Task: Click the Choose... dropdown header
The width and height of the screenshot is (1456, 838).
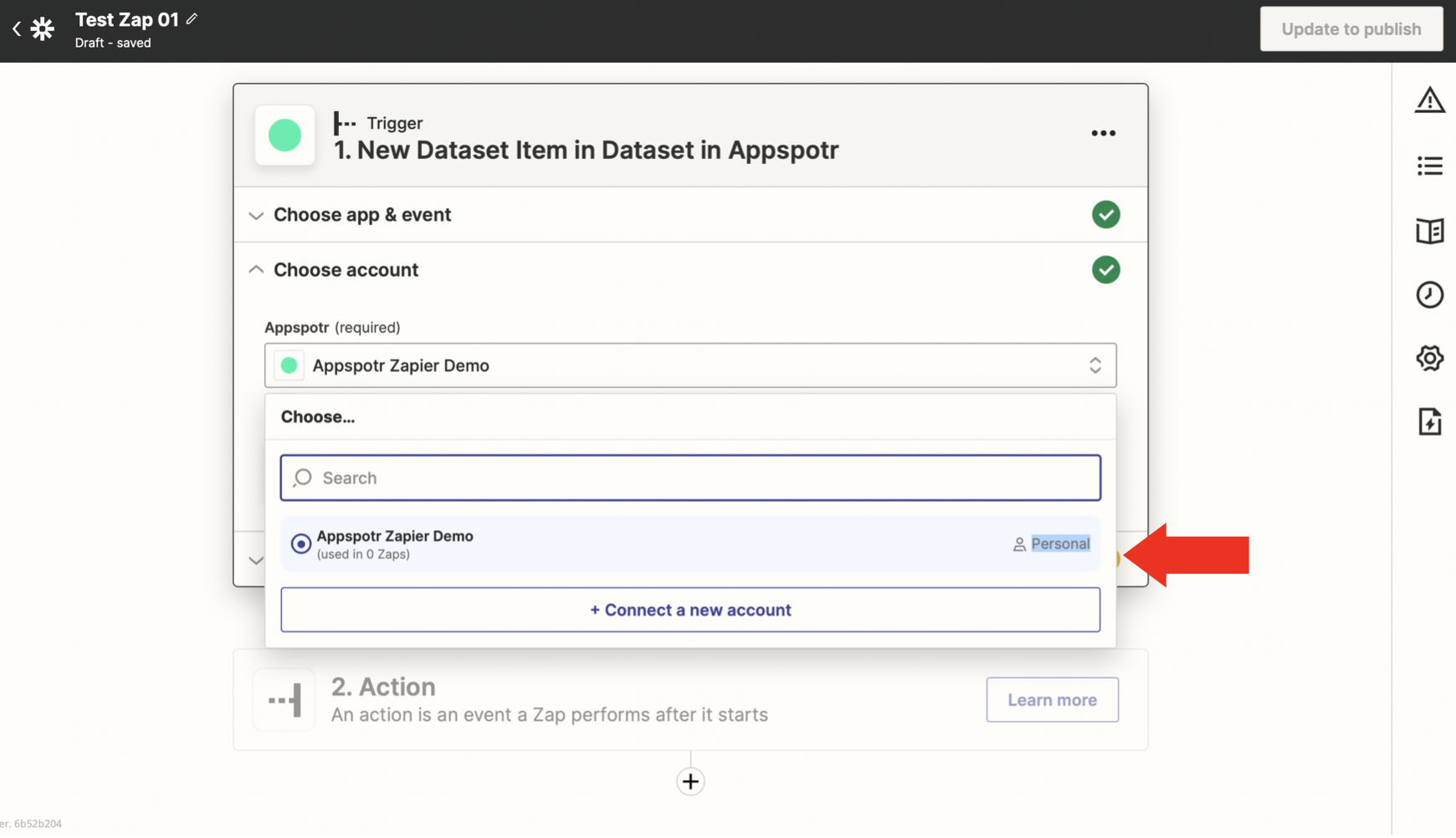Action: [x=318, y=416]
